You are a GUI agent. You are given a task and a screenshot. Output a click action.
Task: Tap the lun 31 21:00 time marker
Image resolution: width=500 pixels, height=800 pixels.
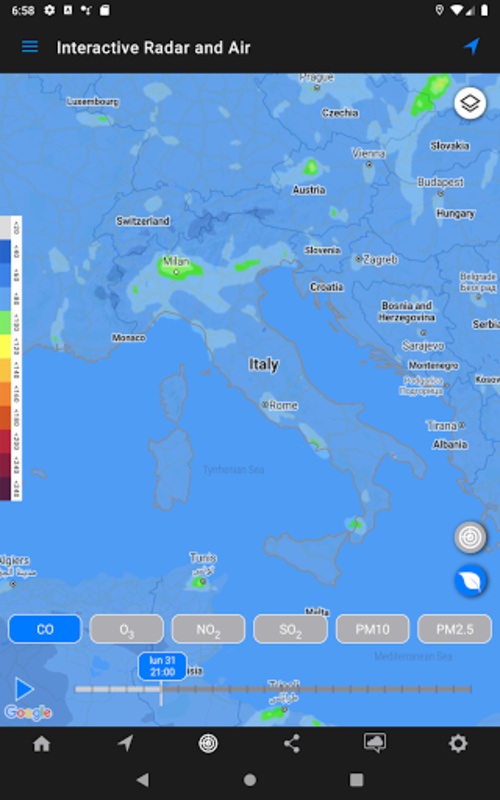[162, 666]
